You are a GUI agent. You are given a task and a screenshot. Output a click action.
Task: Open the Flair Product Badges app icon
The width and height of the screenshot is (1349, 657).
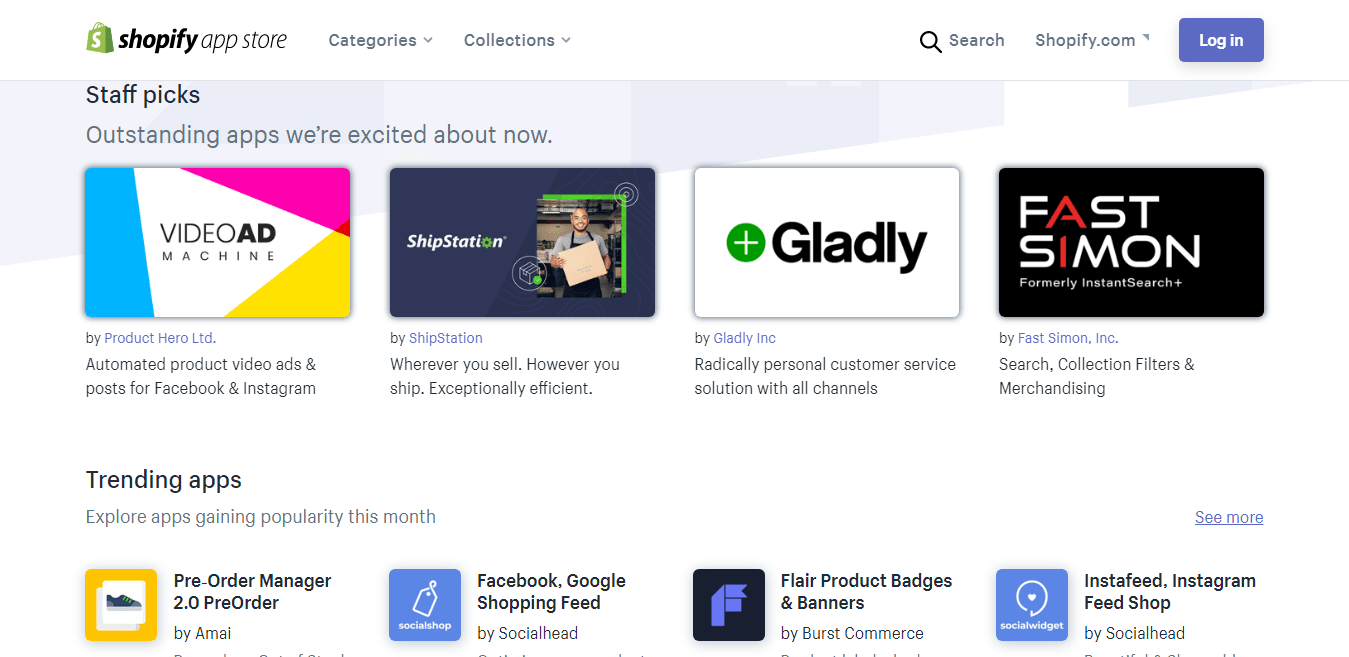pos(729,605)
